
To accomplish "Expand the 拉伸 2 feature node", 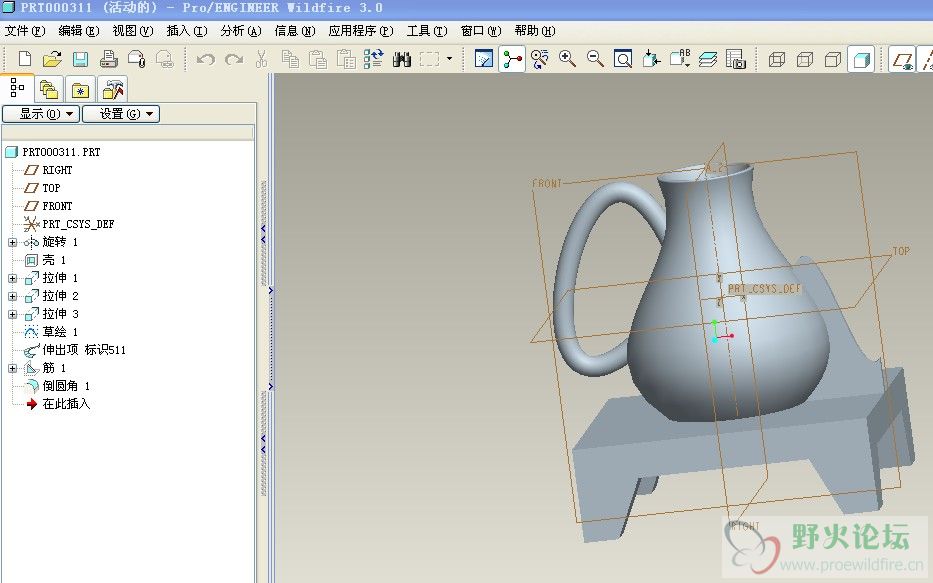I will pyautogui.click(x=12, y=296).
